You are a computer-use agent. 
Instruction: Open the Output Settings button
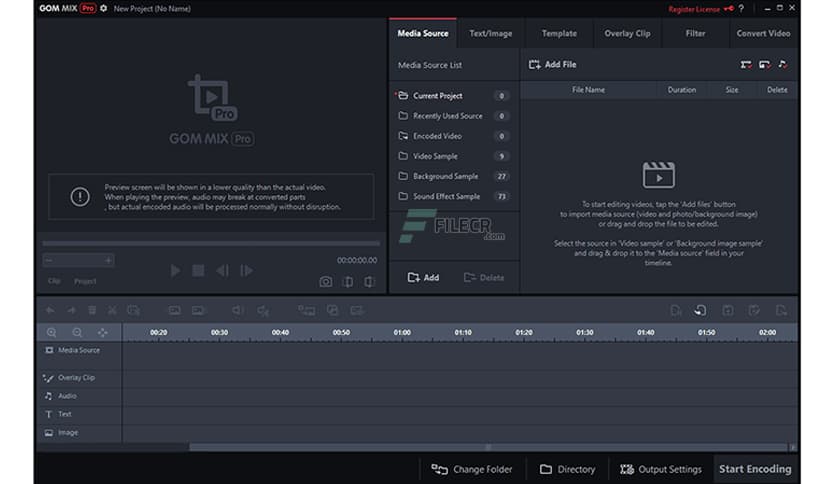661,469
